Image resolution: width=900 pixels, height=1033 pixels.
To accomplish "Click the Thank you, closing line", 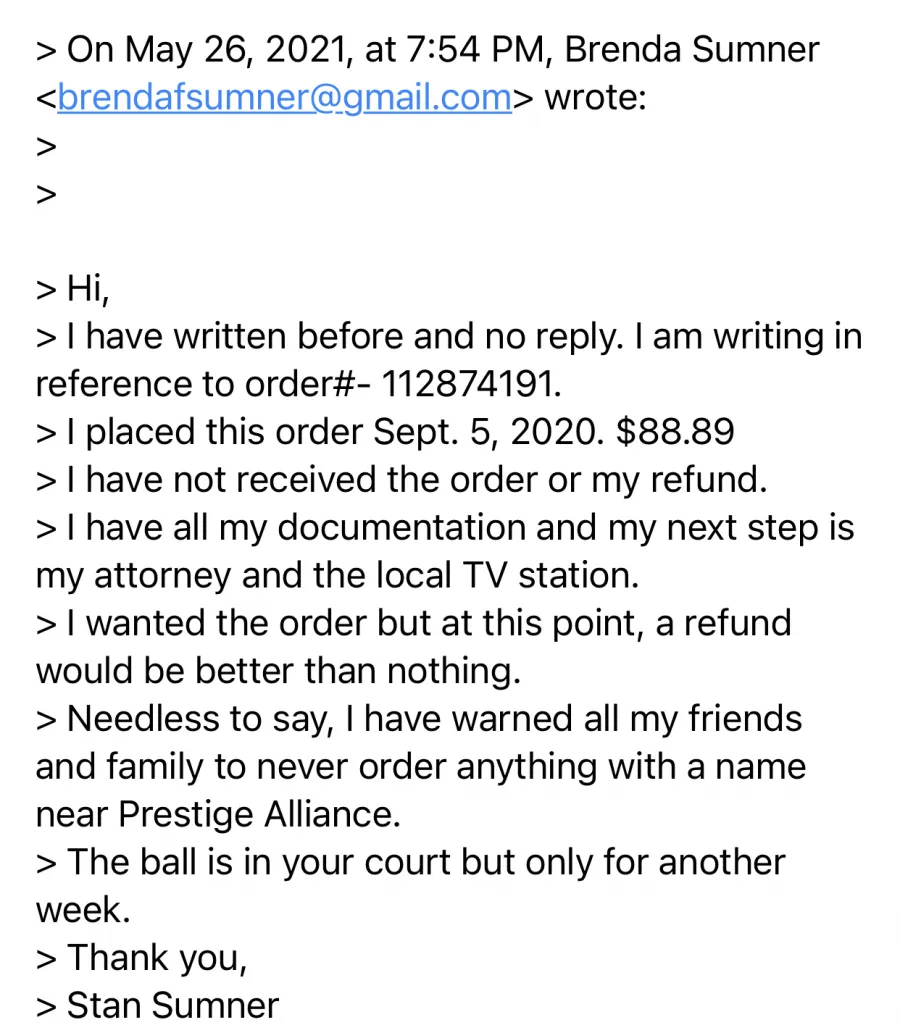I will pyautogui.click(x=157, y=958).
